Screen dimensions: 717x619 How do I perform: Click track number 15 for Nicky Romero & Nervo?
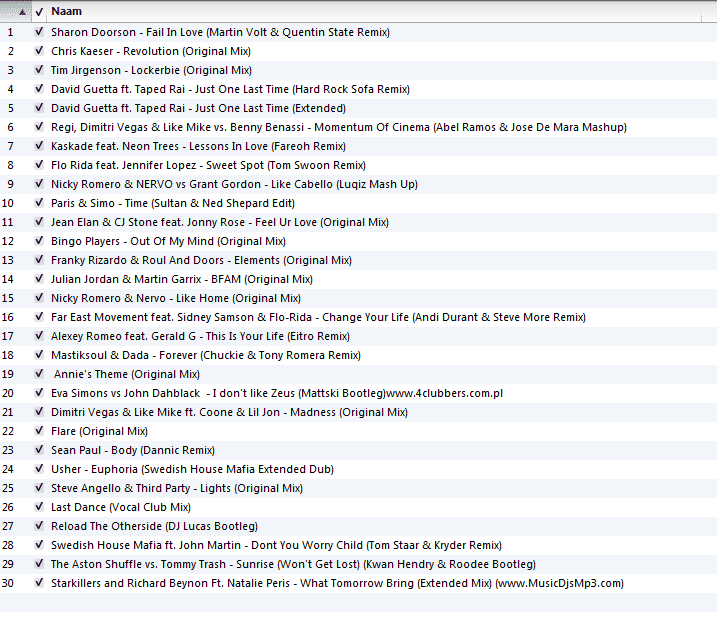point(10,298)
